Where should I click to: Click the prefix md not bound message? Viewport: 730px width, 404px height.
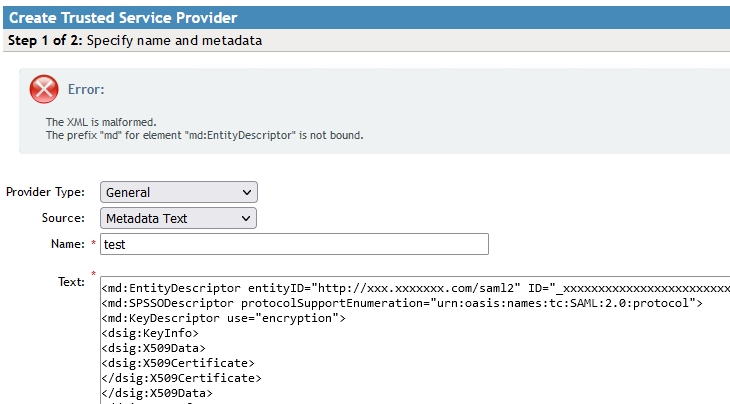pos(204,135)
